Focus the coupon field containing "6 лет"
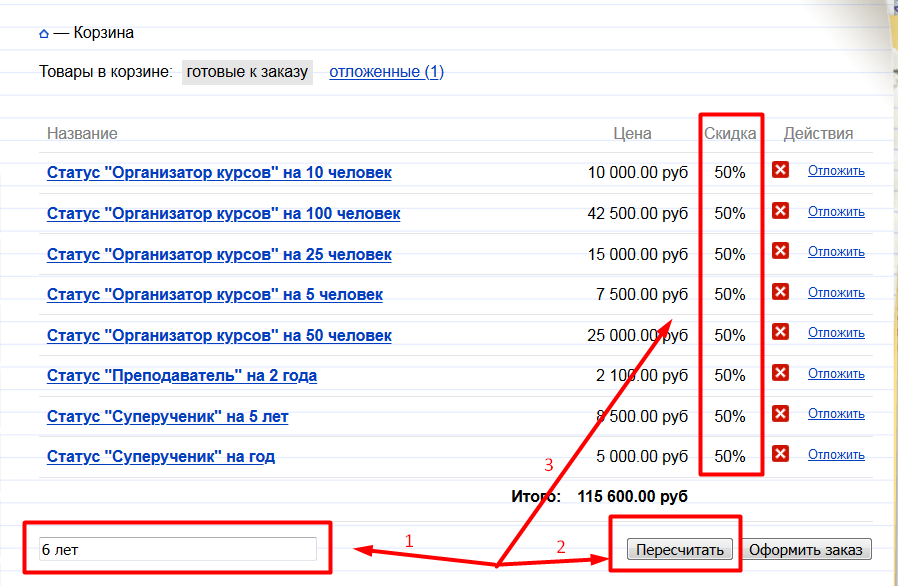898x586 pixels. pos(177,549)
